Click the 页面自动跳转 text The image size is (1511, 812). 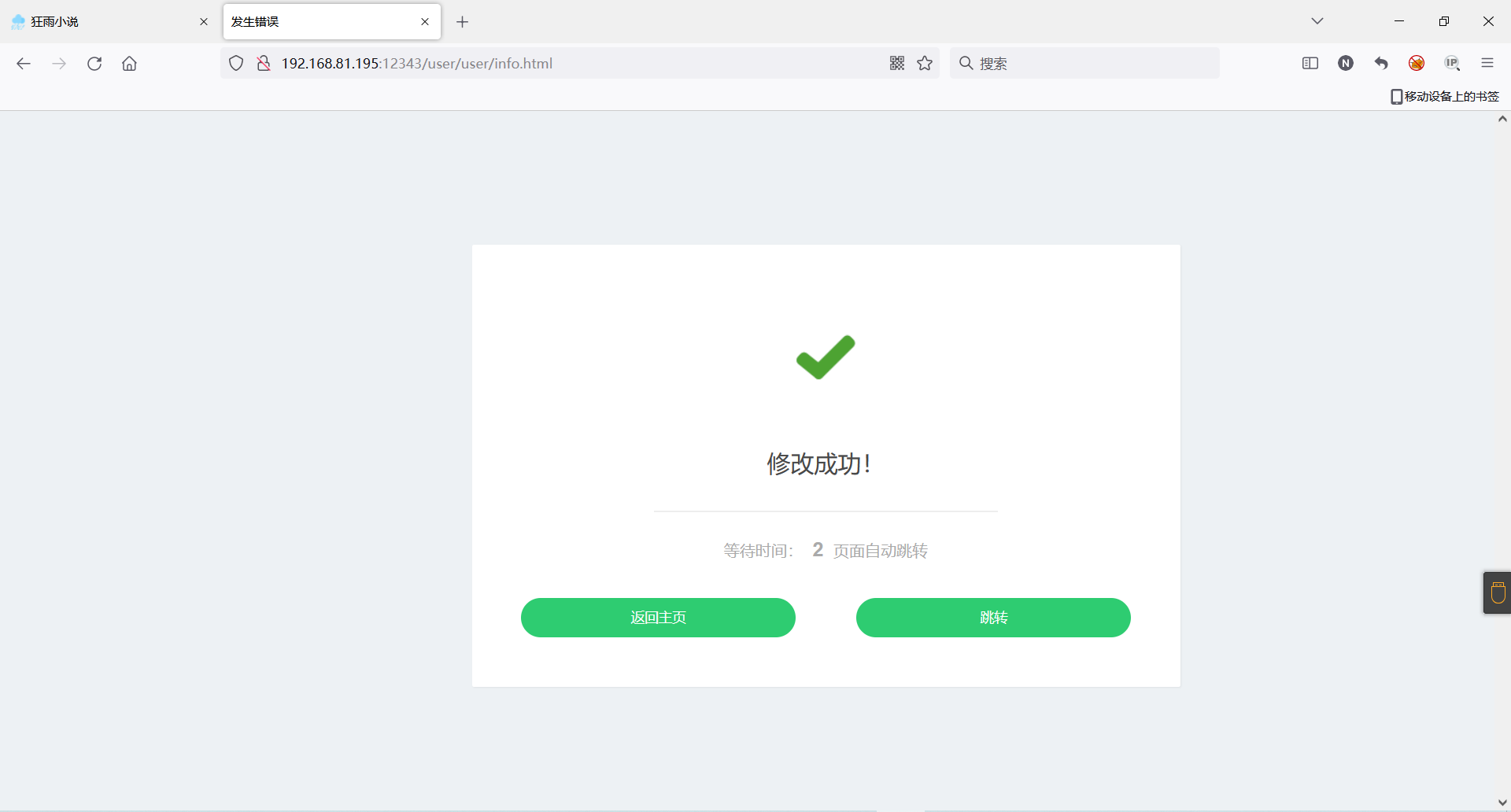pyautogui.click(x=881, y=551)
